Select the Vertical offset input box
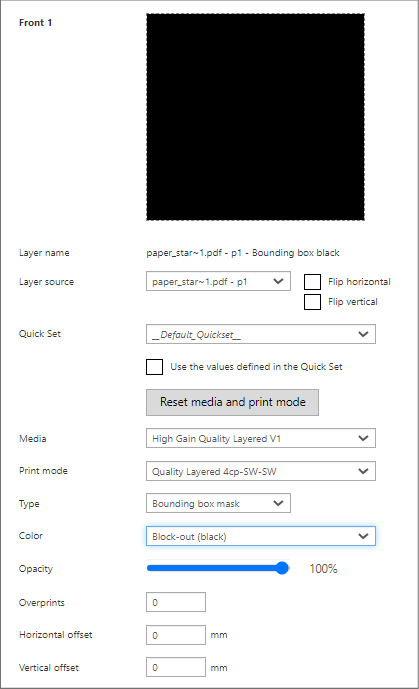Screen dimensions: 419x689 [176, 667]
